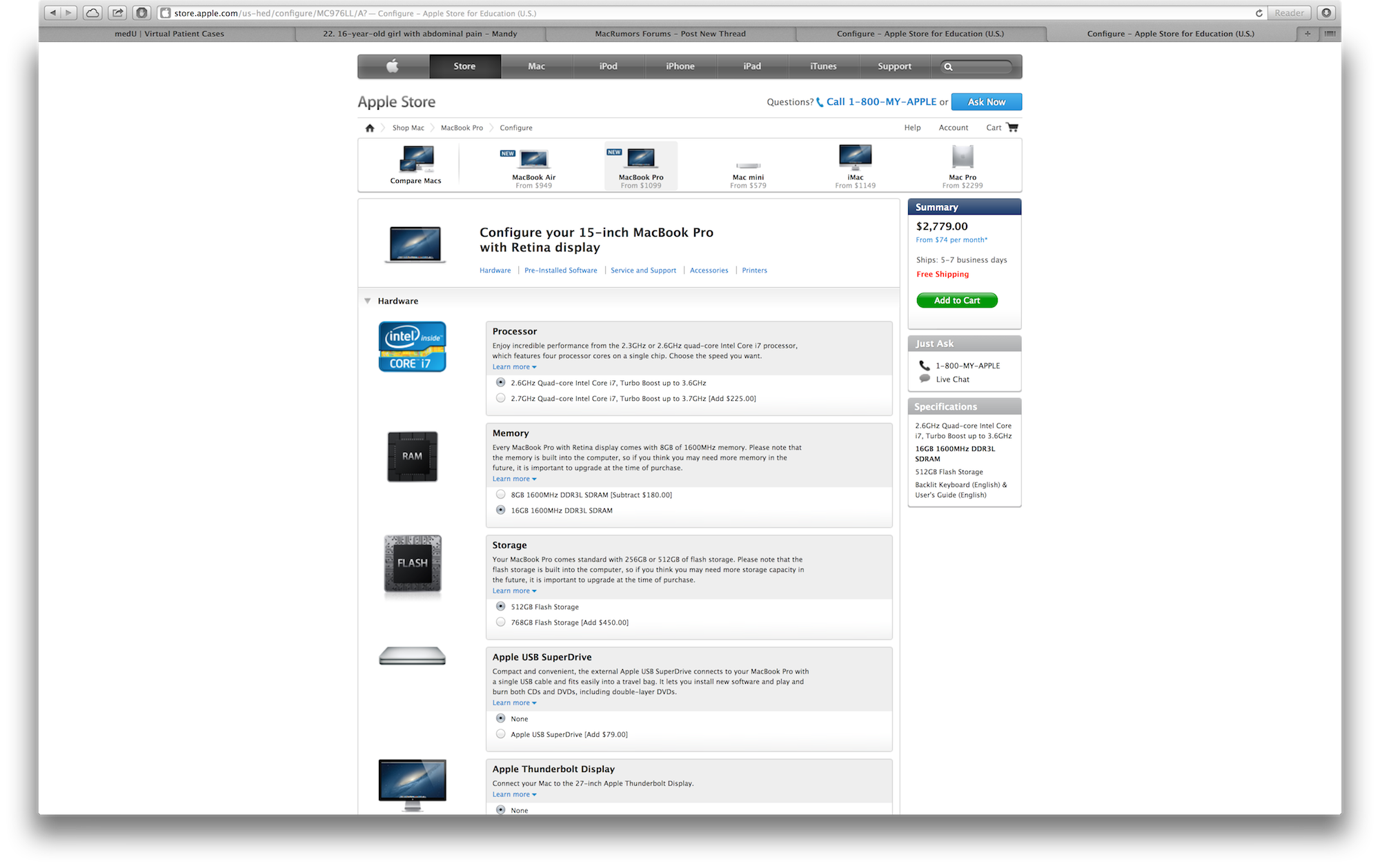Select the Mac mini product icon

click(x=748, y=166)
